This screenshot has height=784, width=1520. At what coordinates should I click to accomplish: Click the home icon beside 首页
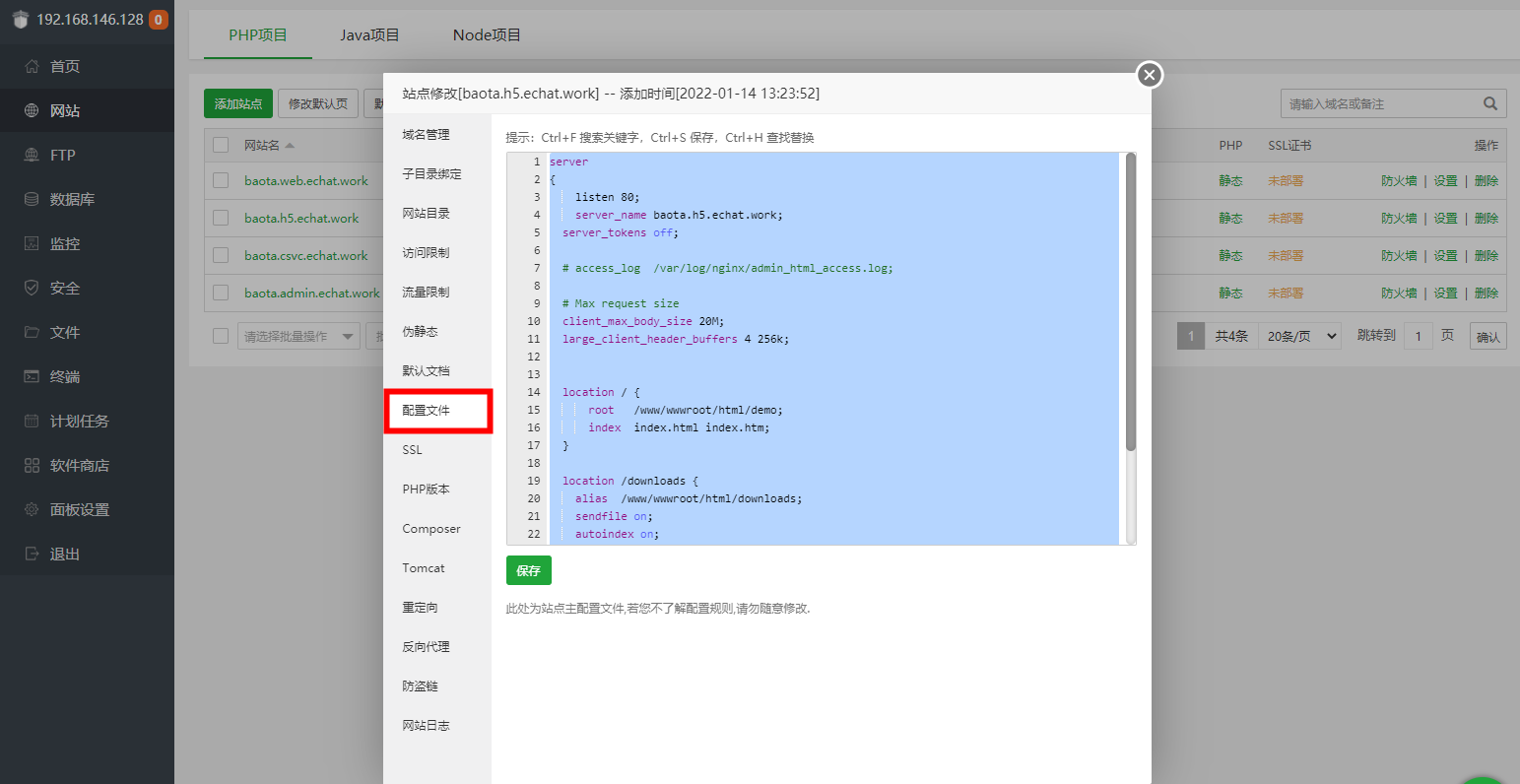(x=32, y=67)
